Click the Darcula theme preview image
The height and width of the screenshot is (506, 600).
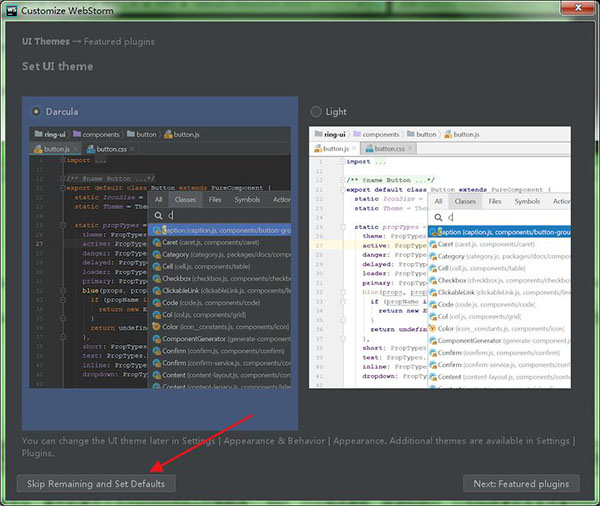pos(160,257)
